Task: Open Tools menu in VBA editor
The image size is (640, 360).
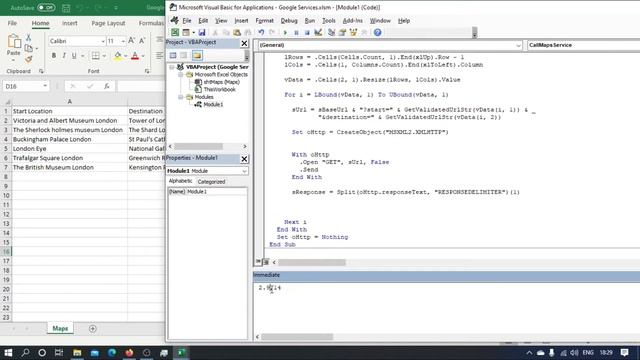Action: [x=329, y=20]
